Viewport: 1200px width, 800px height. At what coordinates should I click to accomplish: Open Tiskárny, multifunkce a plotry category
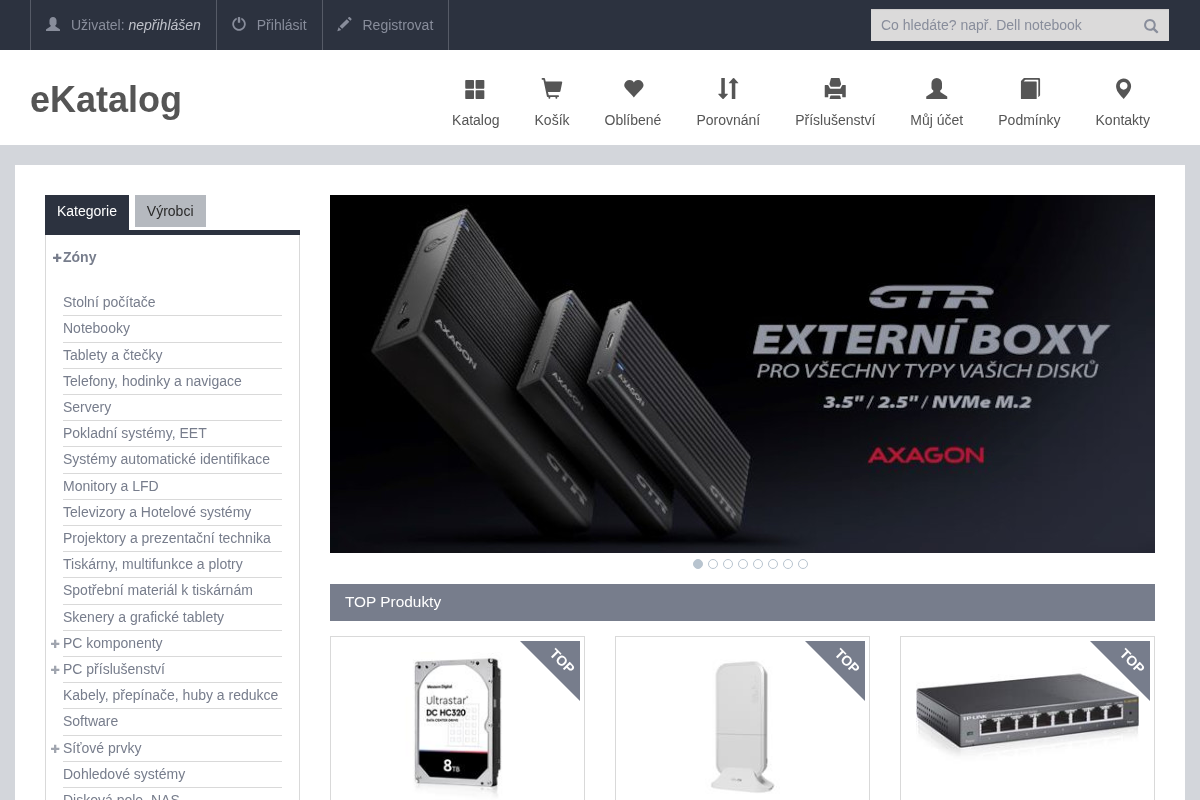point(153,564)
